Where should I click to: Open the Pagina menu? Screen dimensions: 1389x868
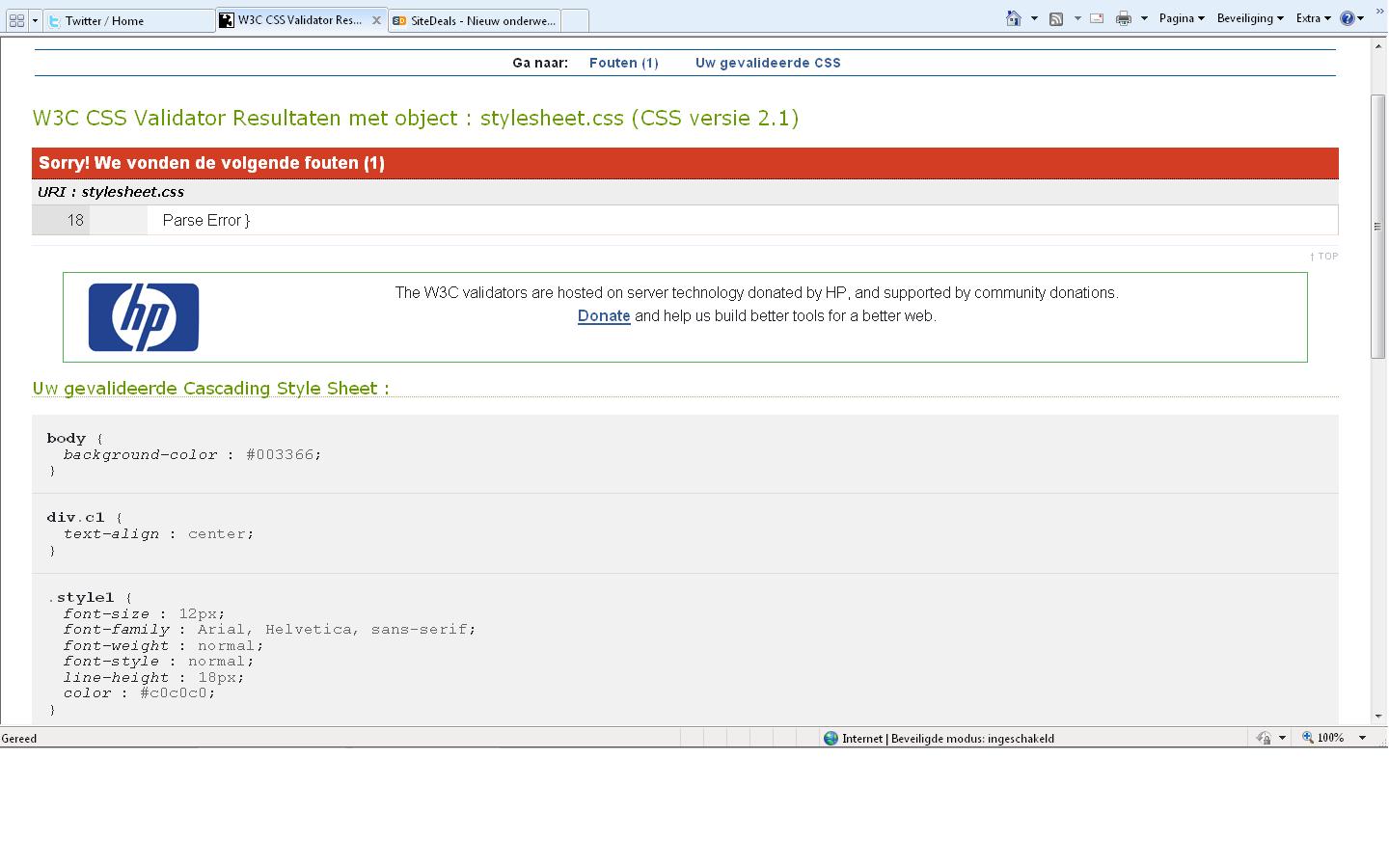click(1182, 18)
